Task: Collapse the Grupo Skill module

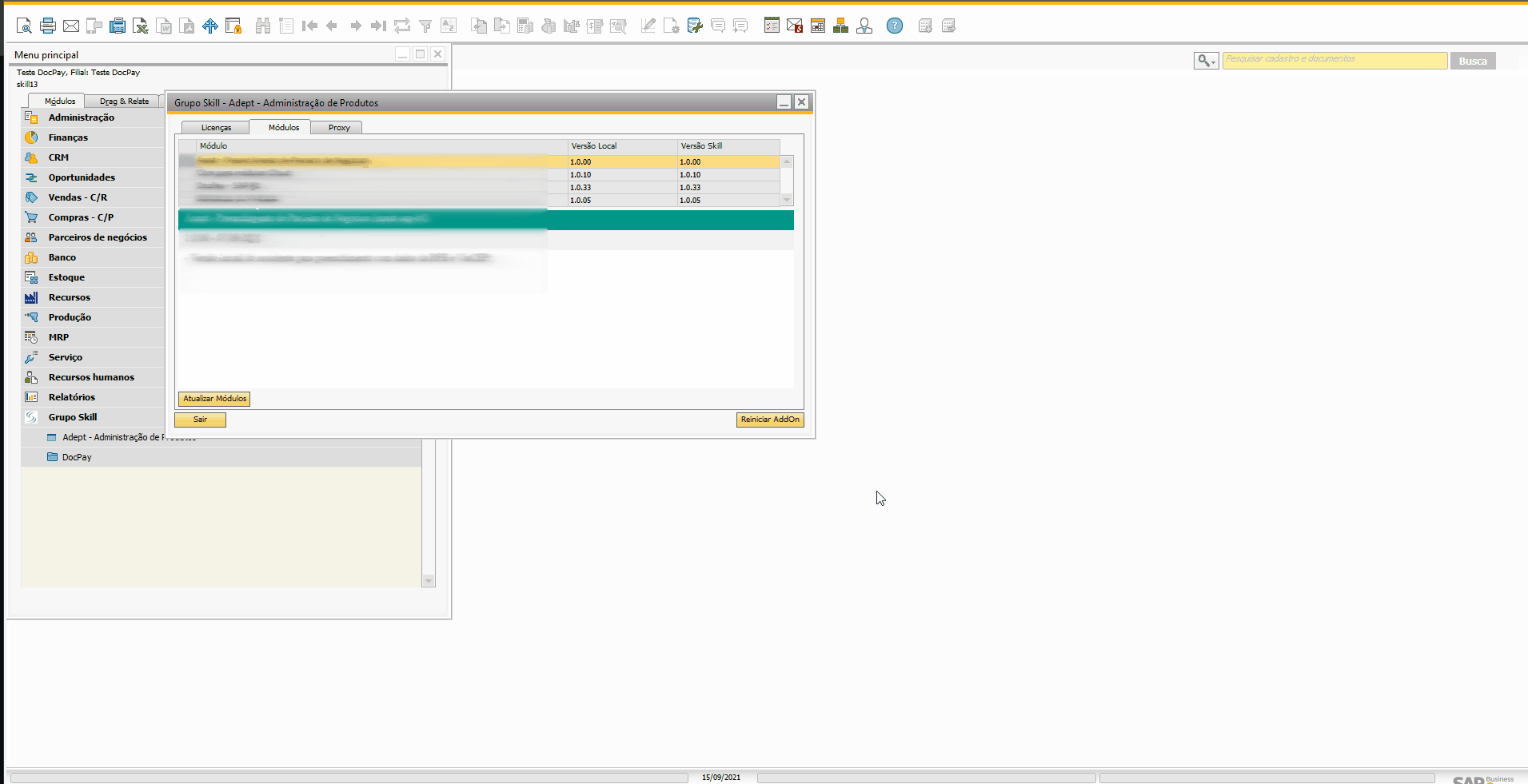Action: click(x=73, y=417)
